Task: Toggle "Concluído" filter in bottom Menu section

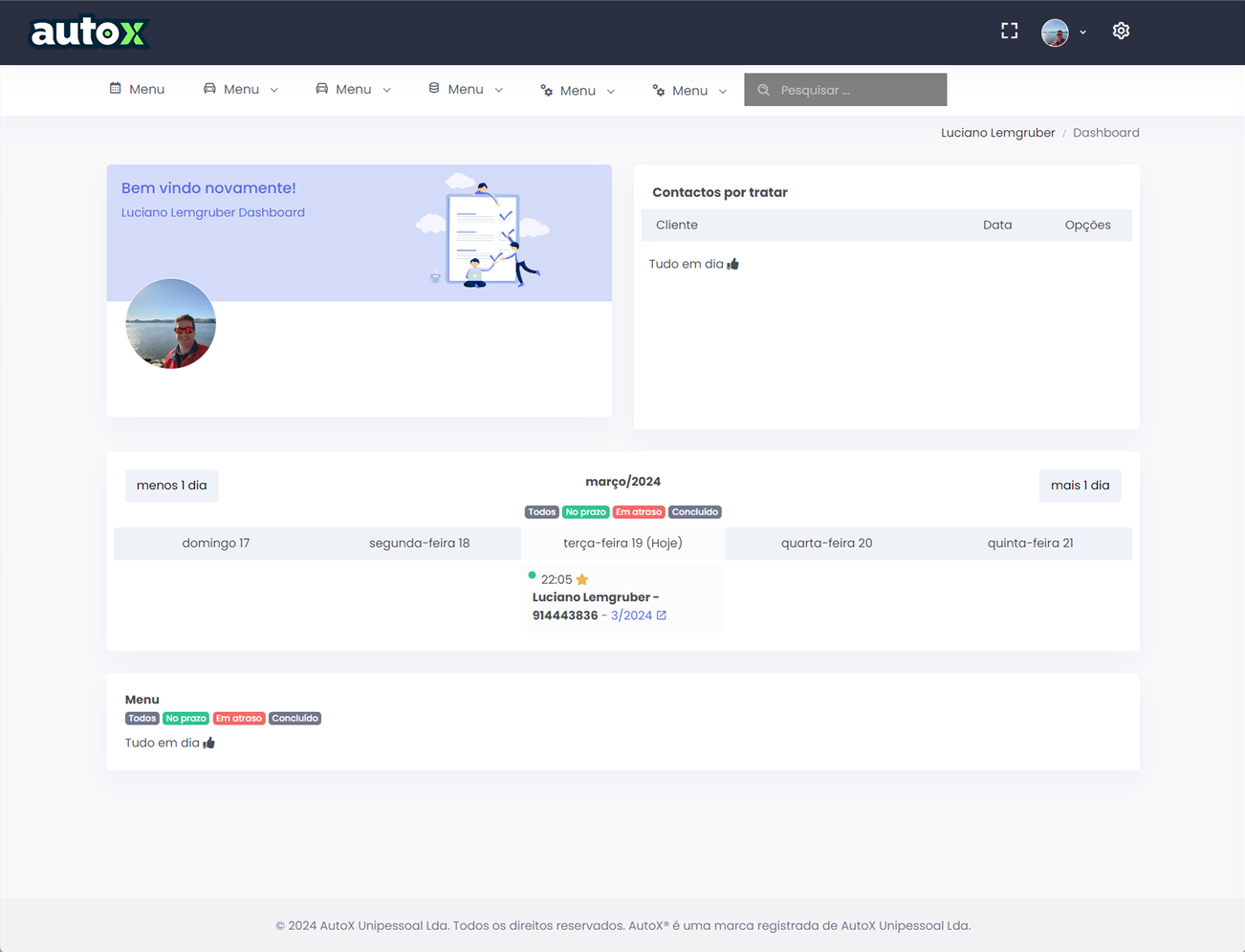Action: 295,719
